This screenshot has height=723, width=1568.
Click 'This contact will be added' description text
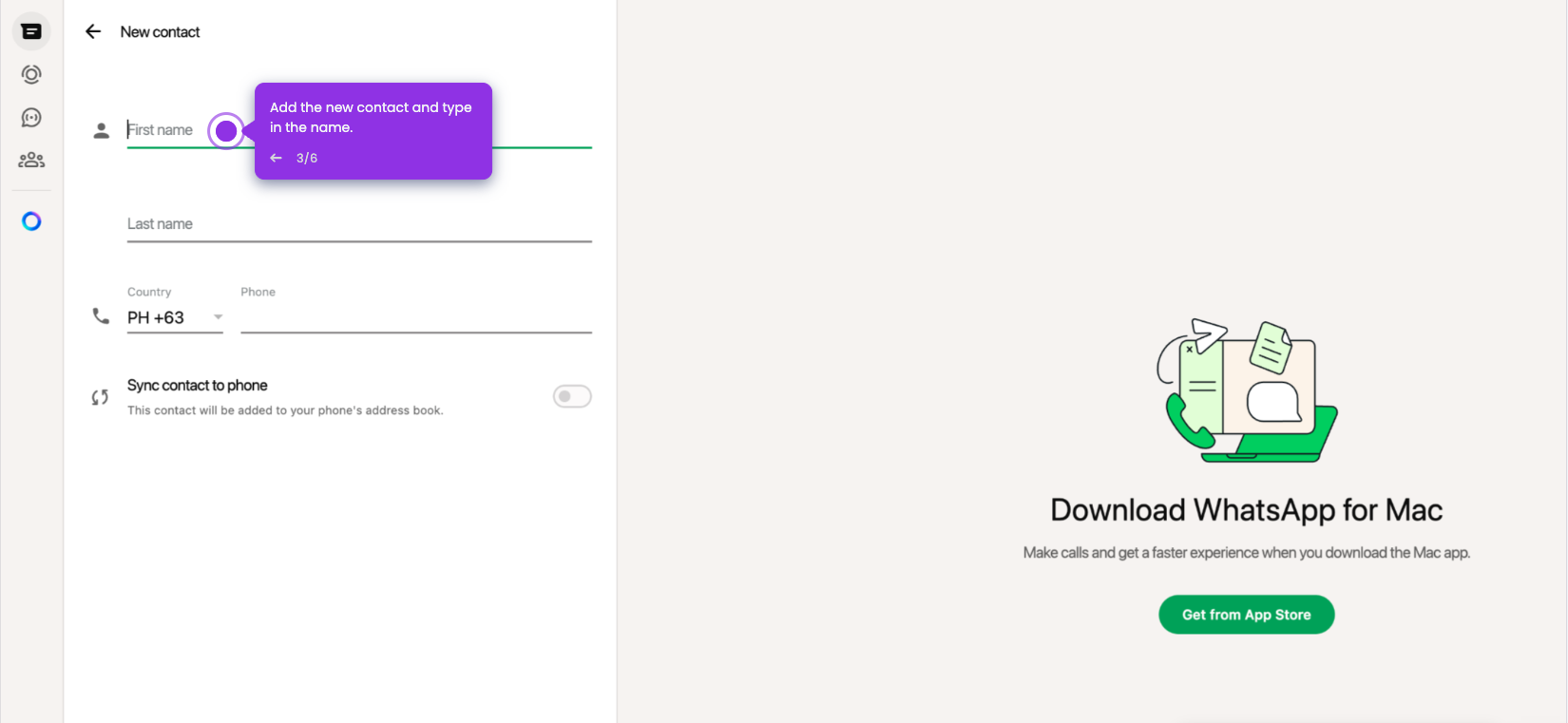pyautogui.click(x=285, y=410)
